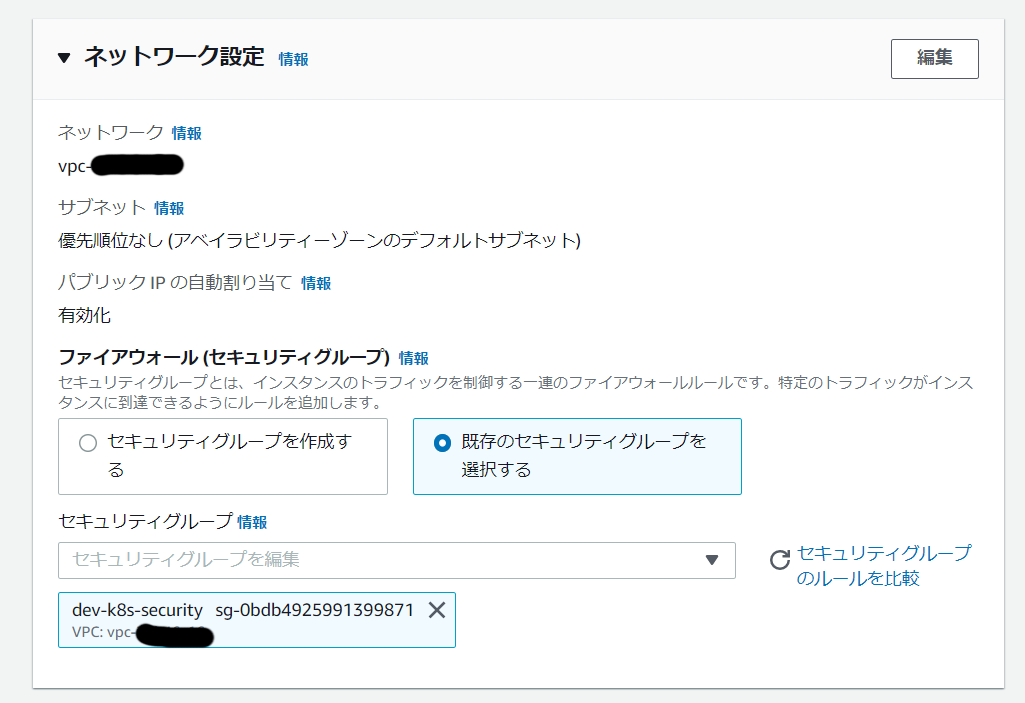Viewport: 1025px width, 703px height.
Task: Collapse the ネットワーク設定 section triangle
Action: click(x=64, y=58)
